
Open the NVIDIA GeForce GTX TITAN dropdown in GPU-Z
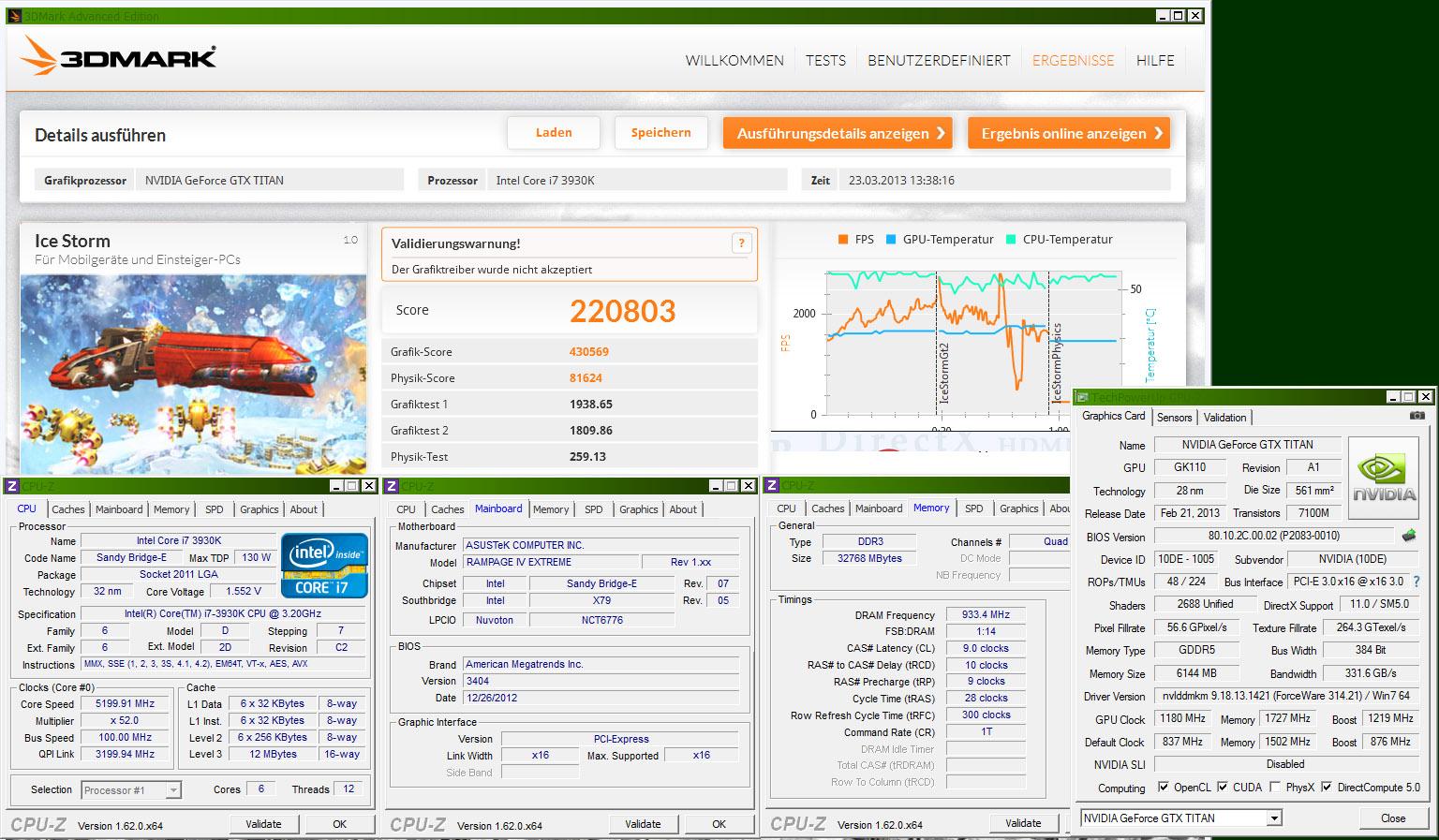tap(1180, 818)
